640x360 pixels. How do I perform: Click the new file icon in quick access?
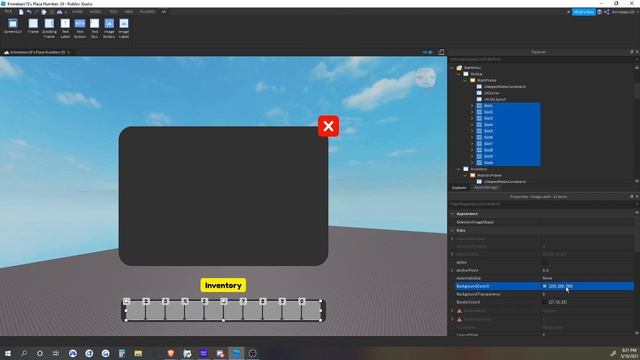[x=21, y=12]
